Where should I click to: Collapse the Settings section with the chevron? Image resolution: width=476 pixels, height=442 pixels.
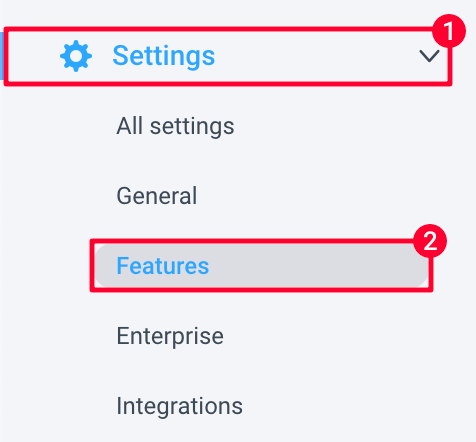(429, 56)
